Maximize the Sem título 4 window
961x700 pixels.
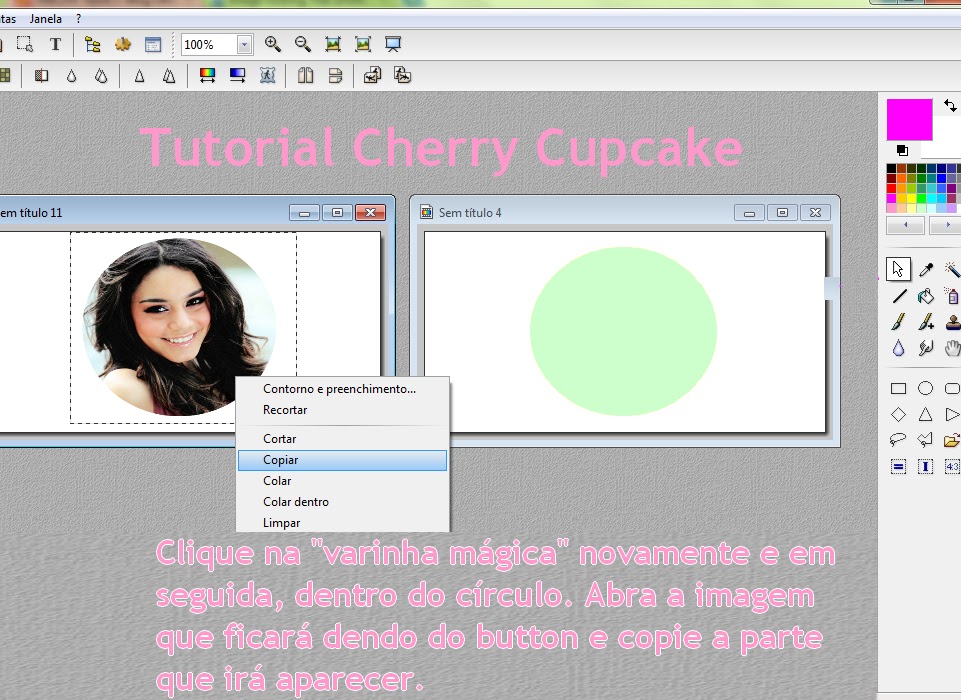coord(782,213)
